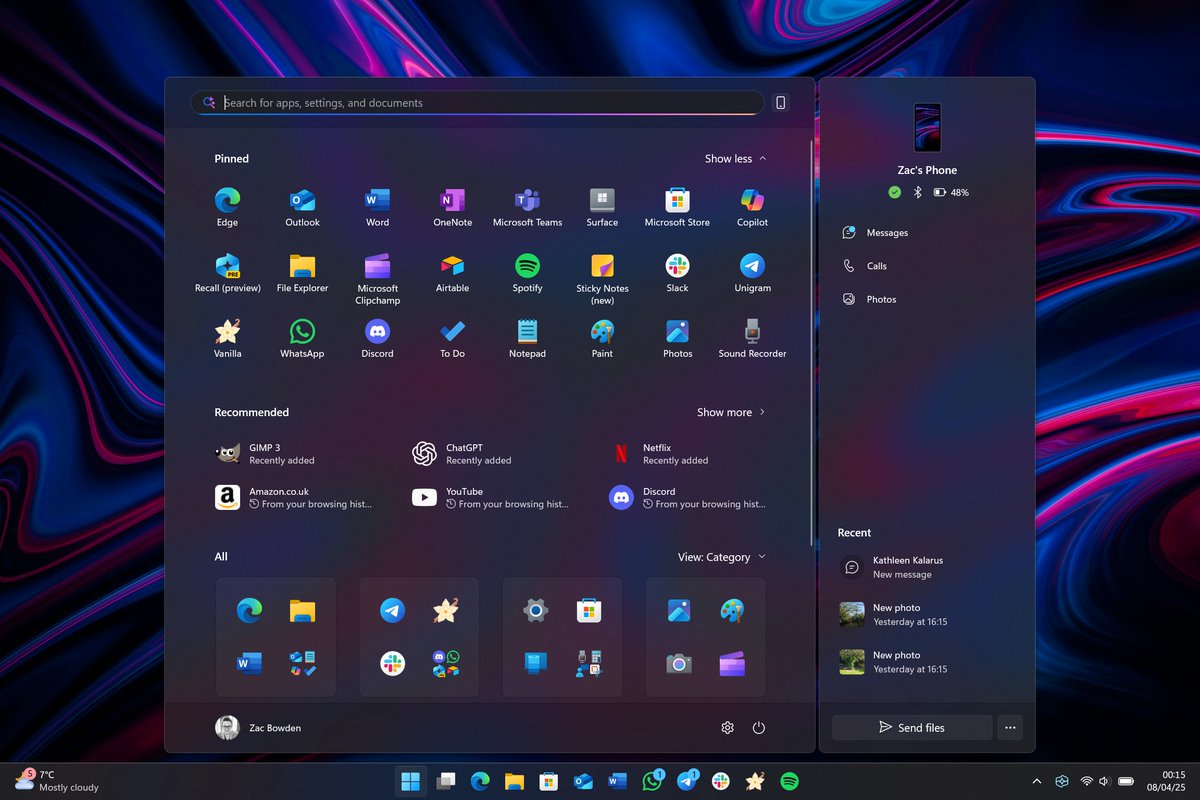The width and height of the screenshot is (1200, 800).
Task: Open Settings gear in Start footer
Action: [727, 728]
